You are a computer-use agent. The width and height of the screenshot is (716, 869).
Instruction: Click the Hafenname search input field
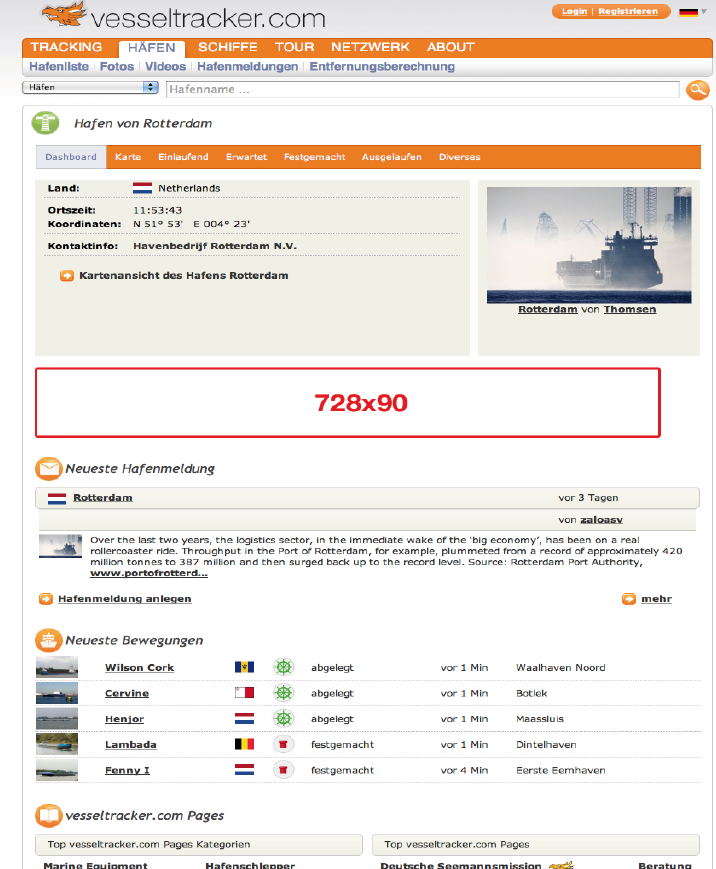(x=422, y=89)
